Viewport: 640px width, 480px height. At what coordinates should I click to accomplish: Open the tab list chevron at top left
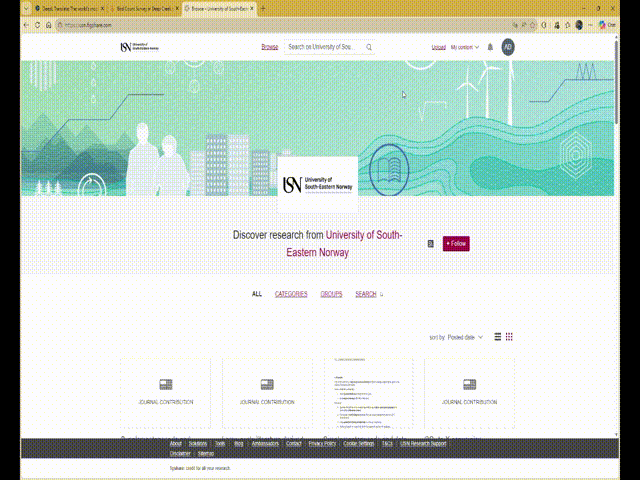point(26,9)
